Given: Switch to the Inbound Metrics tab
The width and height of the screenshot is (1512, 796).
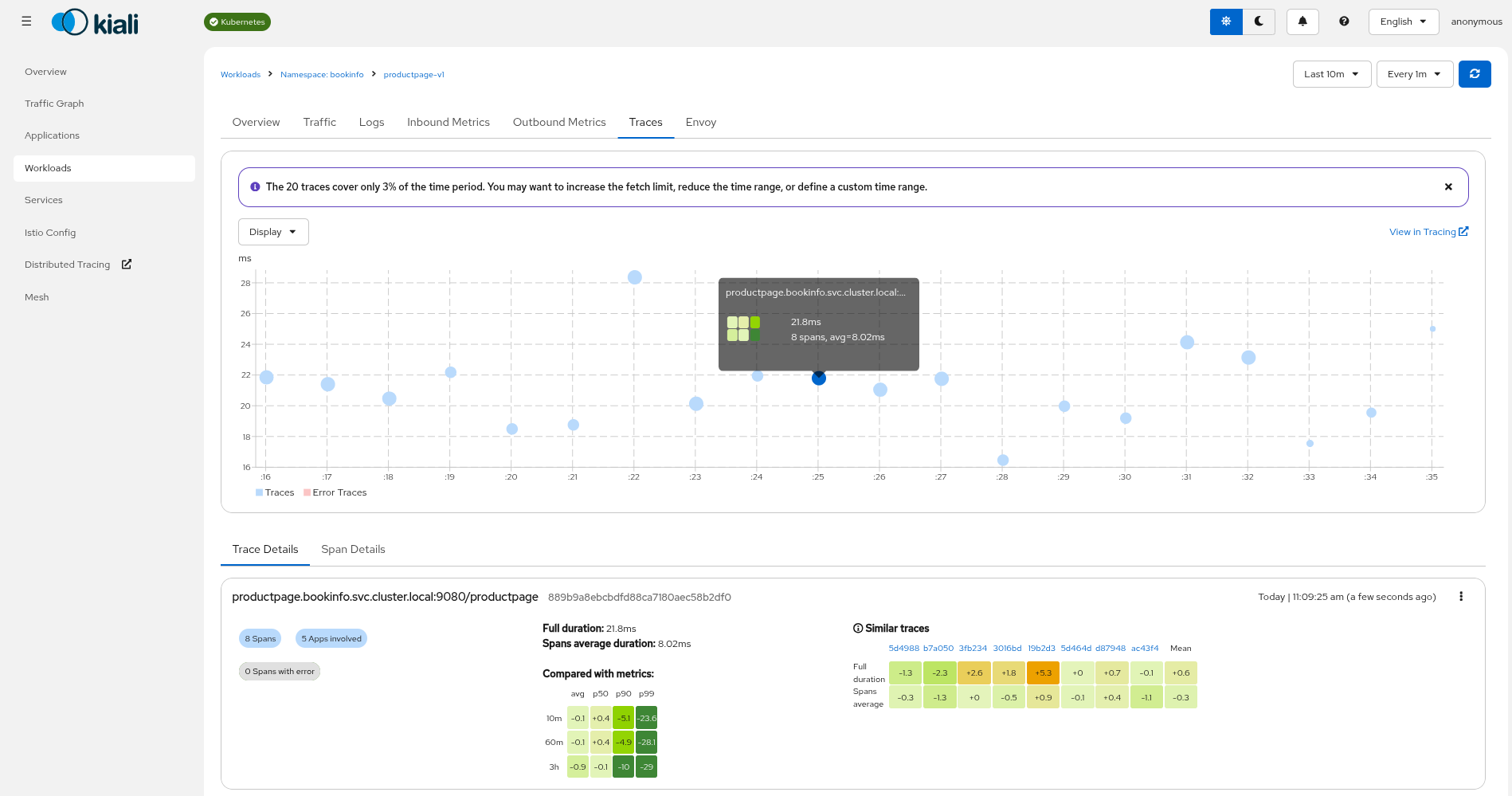Looking at the screenshot, I should (x=448, y=122).
